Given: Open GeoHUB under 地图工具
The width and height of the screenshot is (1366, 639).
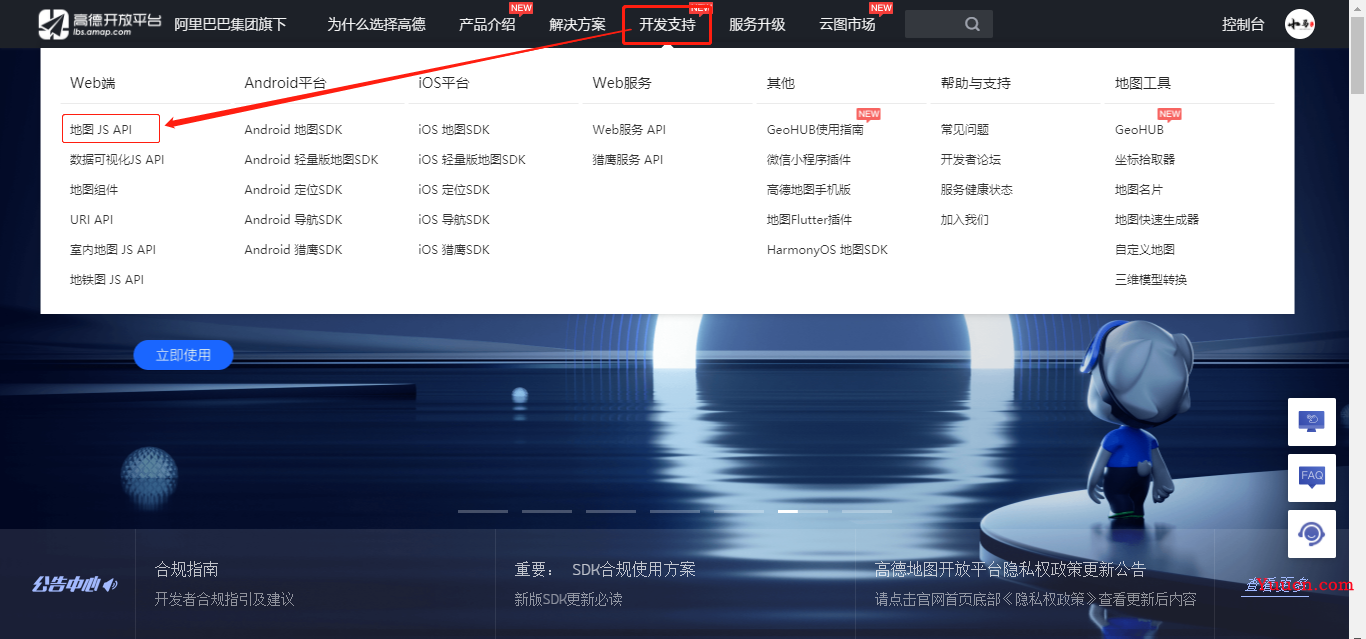Looking at the screenshot, I should click(x=1139, y=130).
